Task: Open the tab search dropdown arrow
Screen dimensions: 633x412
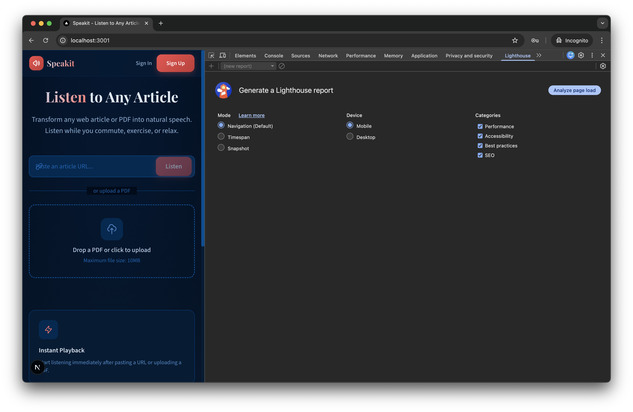Action: (603, 22)
